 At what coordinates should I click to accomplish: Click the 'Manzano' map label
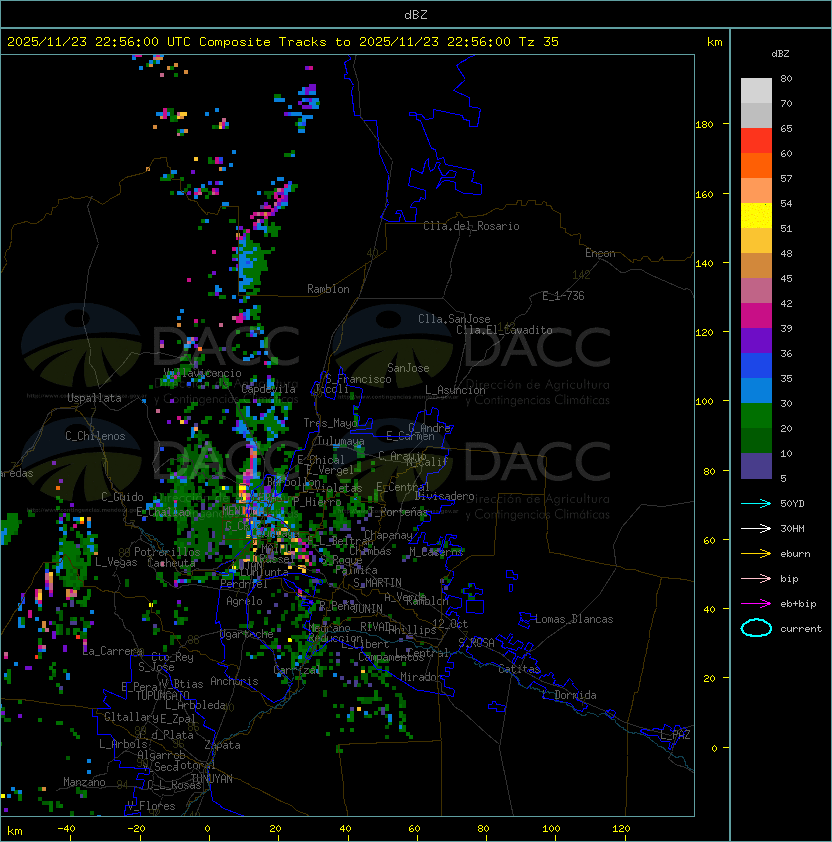click(84, 782)
